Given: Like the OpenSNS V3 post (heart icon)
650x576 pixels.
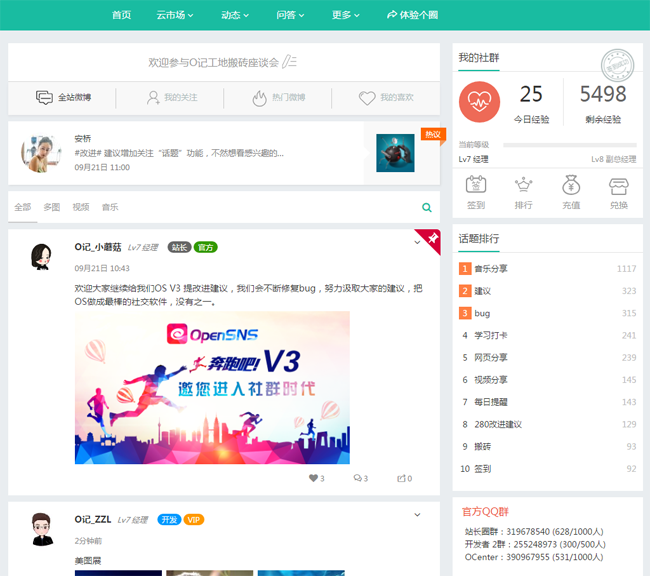Looking at the screenshot, I should (x=313, y=478).
